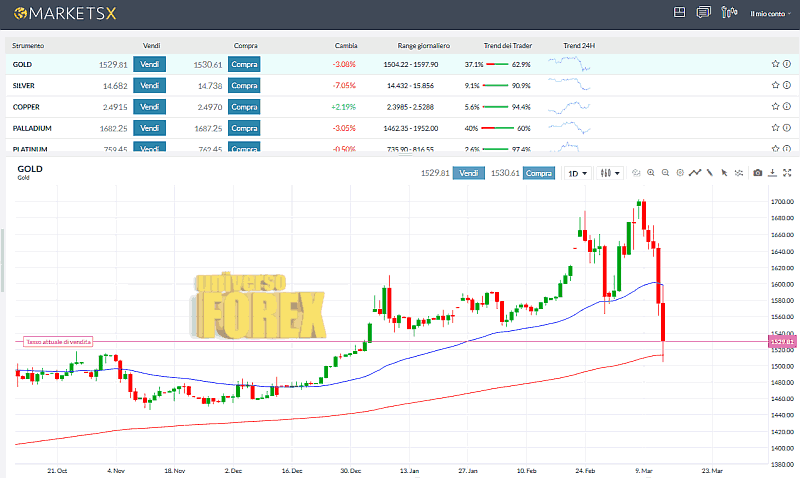Expand the Il mio conto menu

[766, 13]
